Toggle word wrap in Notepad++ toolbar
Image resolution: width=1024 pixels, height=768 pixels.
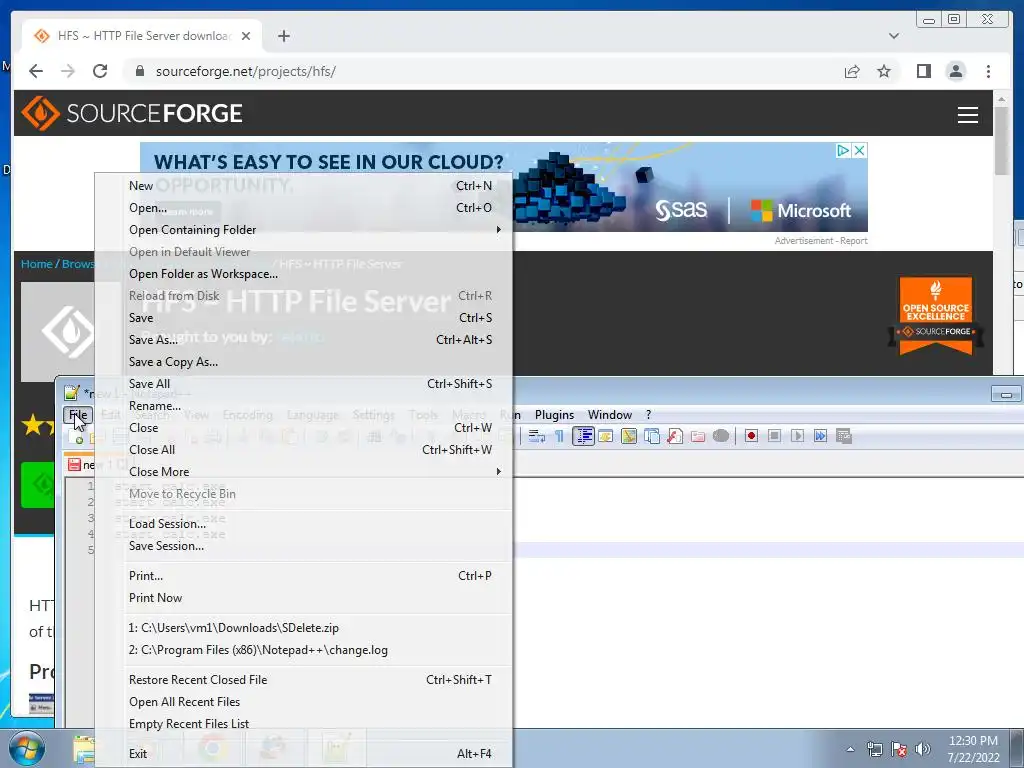tap(536, 436)
